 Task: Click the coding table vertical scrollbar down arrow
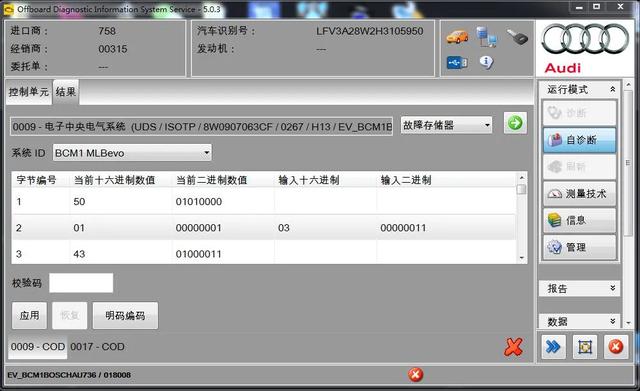(521, 258)
